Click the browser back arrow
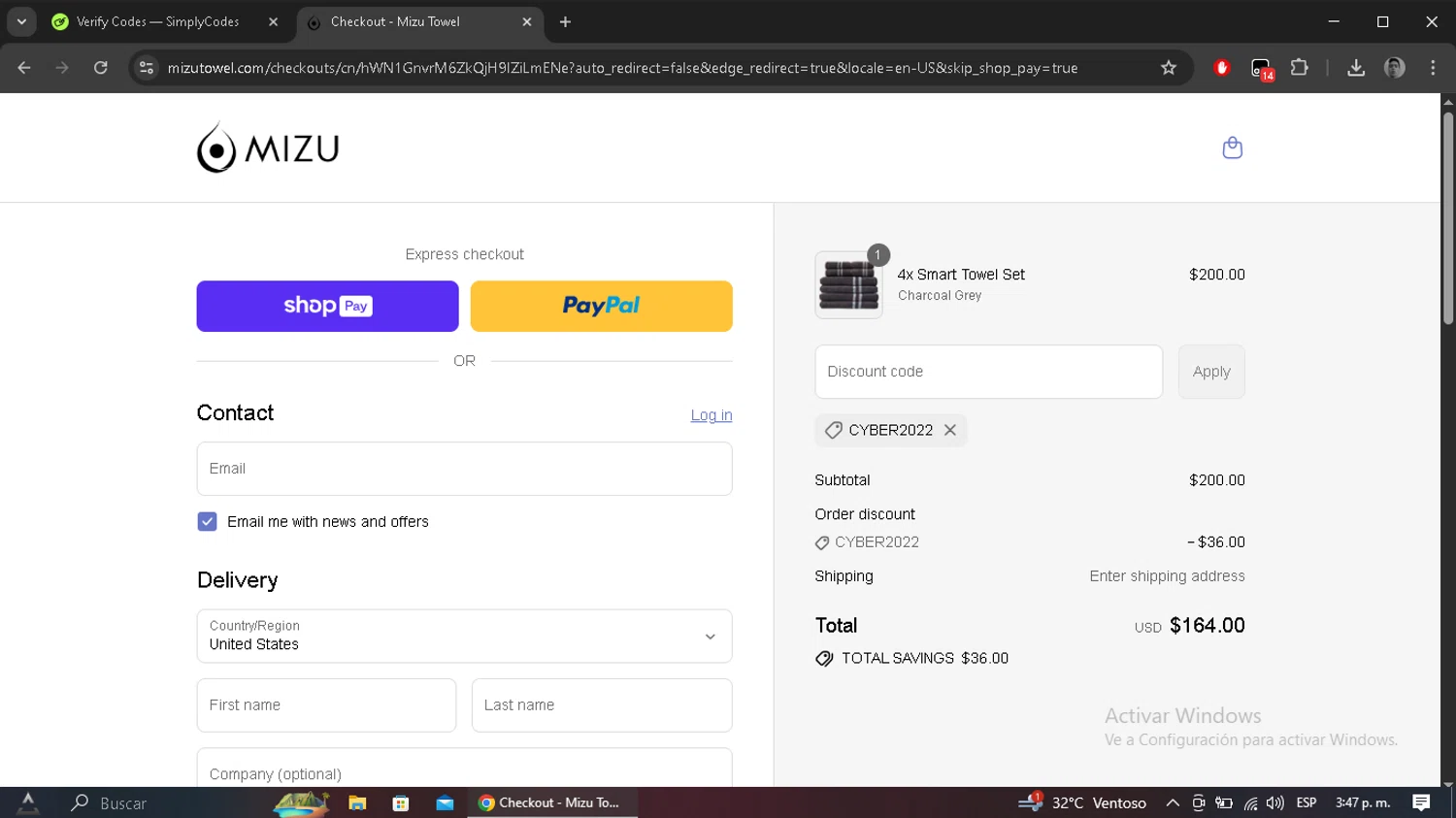Image resolution: width=1456 pixels, height=818 pixels. [24, 68]
